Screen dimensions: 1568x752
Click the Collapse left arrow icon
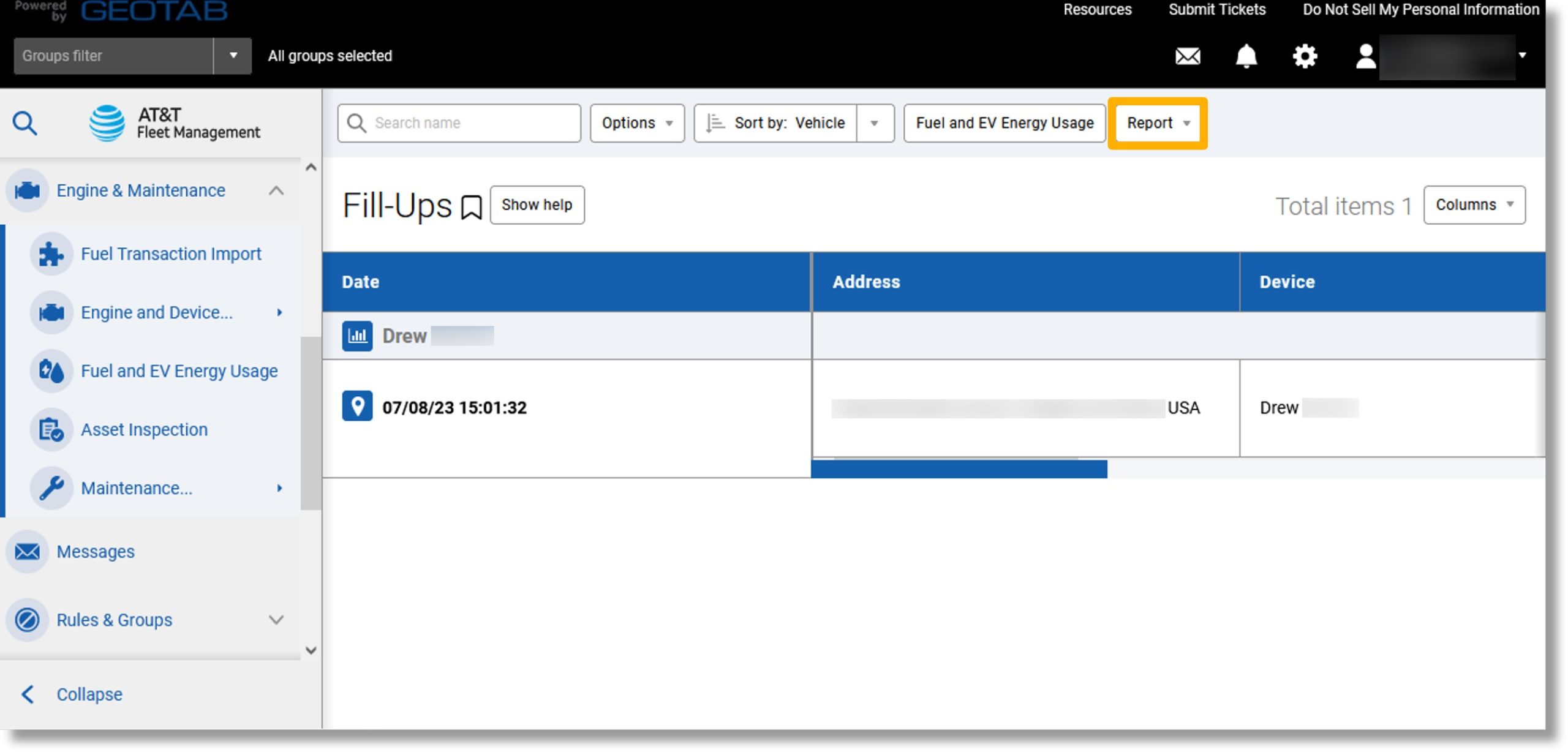[28, 694]
